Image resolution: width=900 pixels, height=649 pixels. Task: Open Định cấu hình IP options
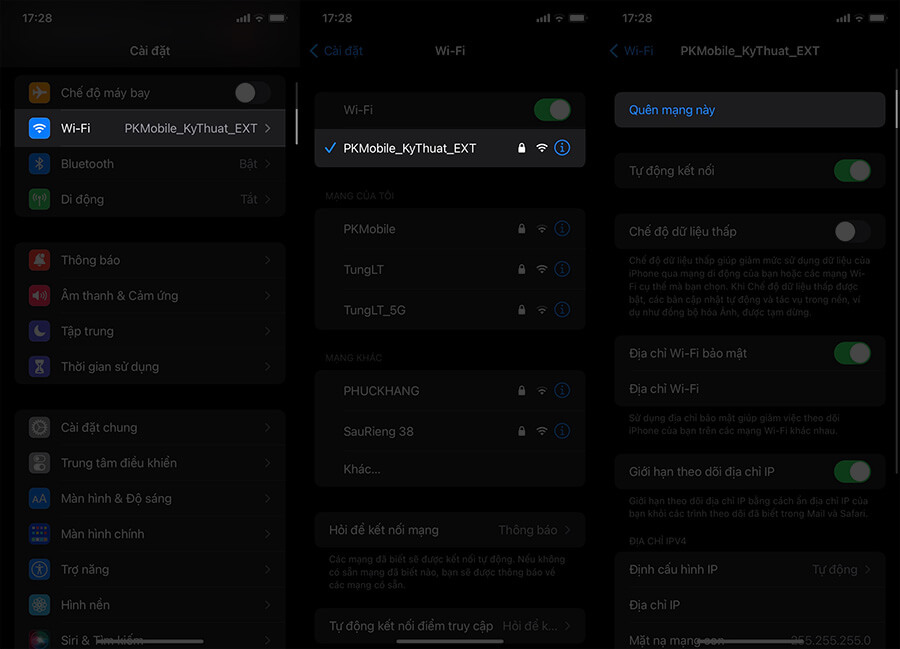[x=749, y=569]
